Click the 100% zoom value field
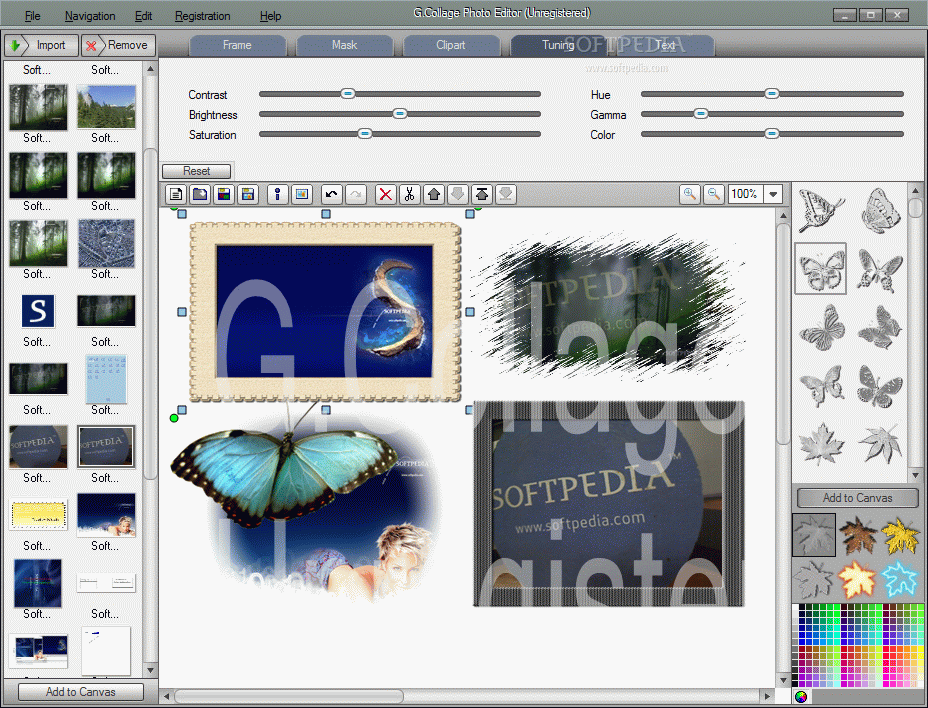The height and width of the screenshot is (708, 928). [745, 194]
